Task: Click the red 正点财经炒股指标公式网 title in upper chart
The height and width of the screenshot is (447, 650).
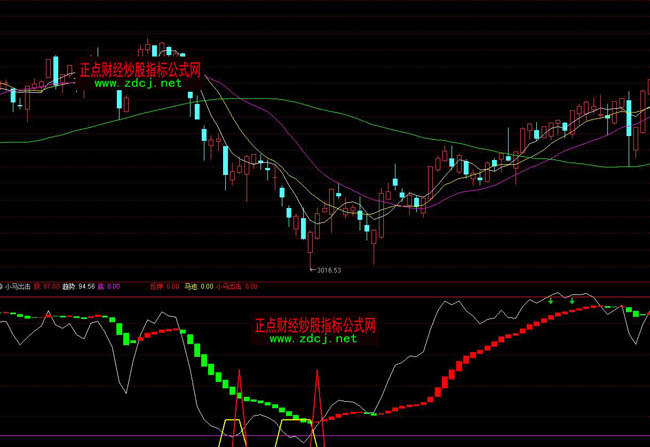Action: click(140, 70)
